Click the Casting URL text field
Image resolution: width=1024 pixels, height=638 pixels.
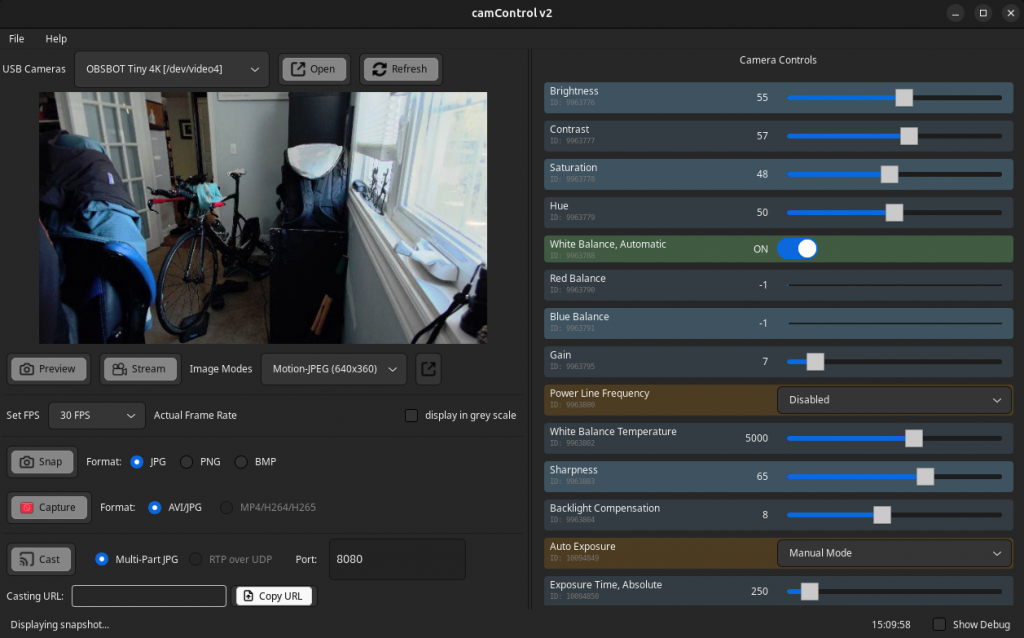coord(149,596)
